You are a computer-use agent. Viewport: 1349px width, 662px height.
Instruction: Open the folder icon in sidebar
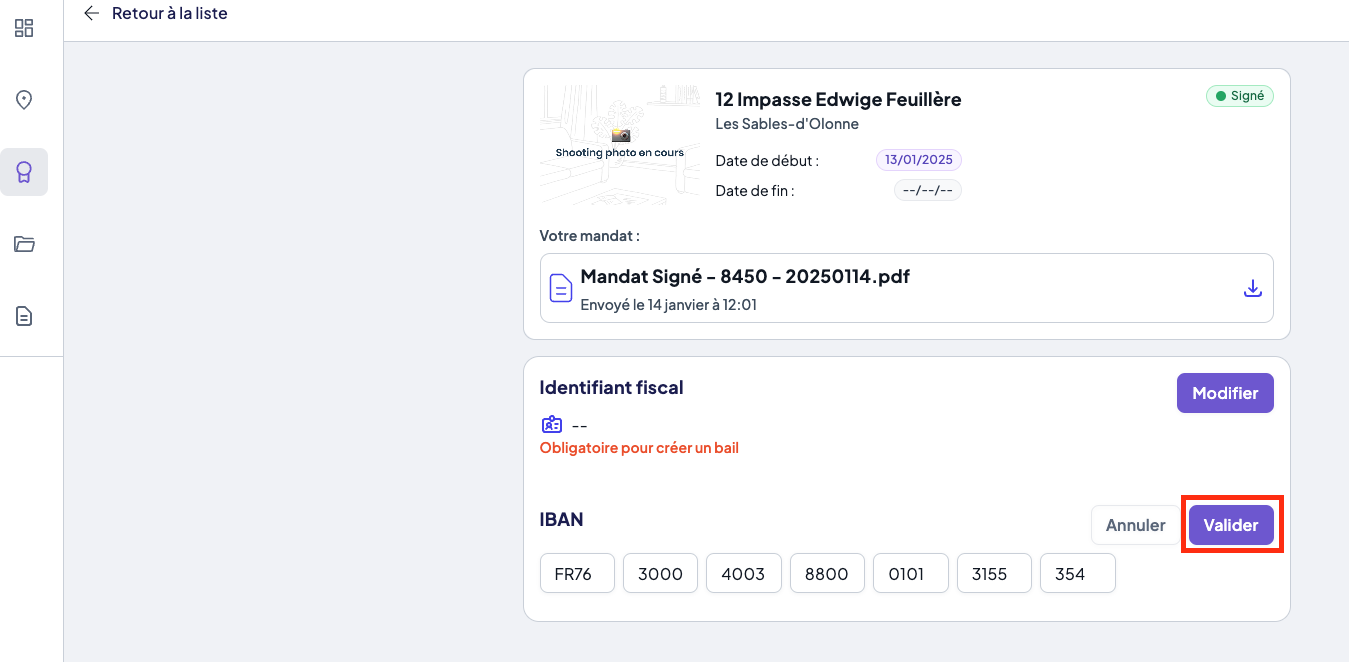tap(24, 244)
